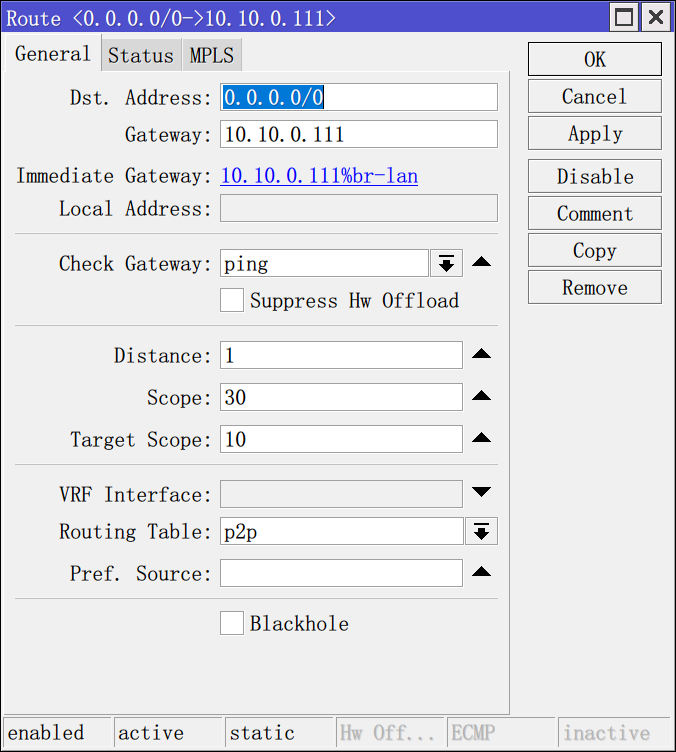676x752 pixels.
Task: Open the Check Gateway dropdown list
Action: point(446,263)
